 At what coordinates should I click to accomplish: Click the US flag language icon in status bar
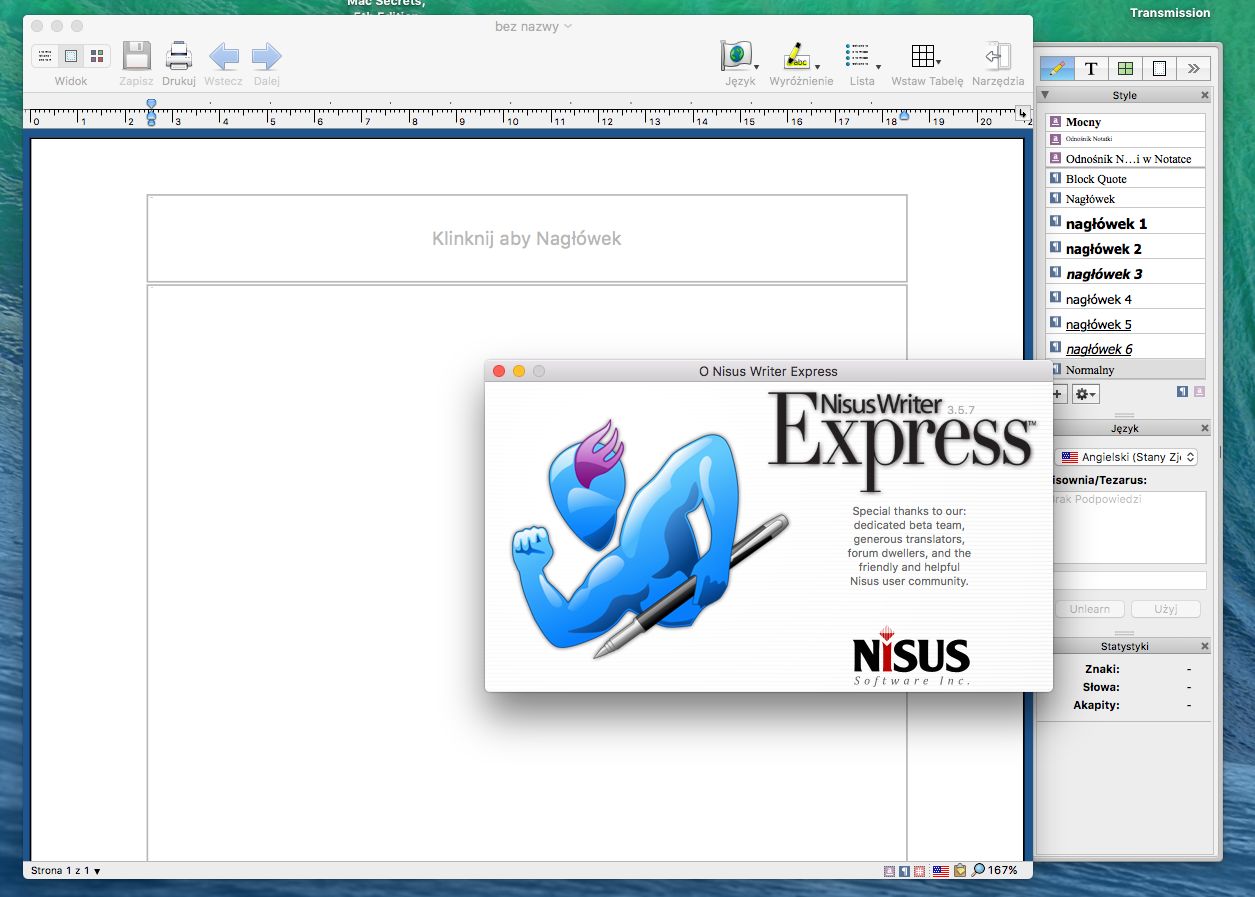pyautogui.click(x=940, y=870)
